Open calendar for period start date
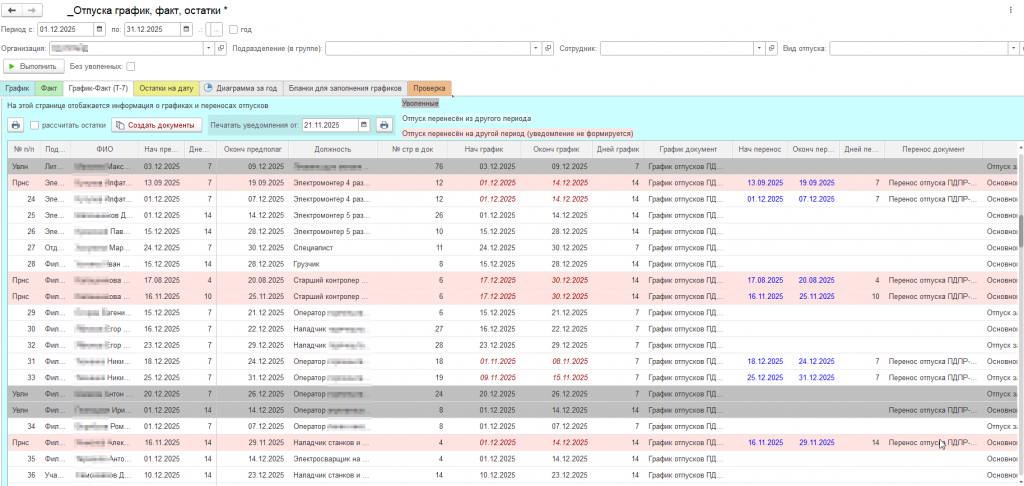Viewport: 1024px width, 486px height. coord(99,29)
